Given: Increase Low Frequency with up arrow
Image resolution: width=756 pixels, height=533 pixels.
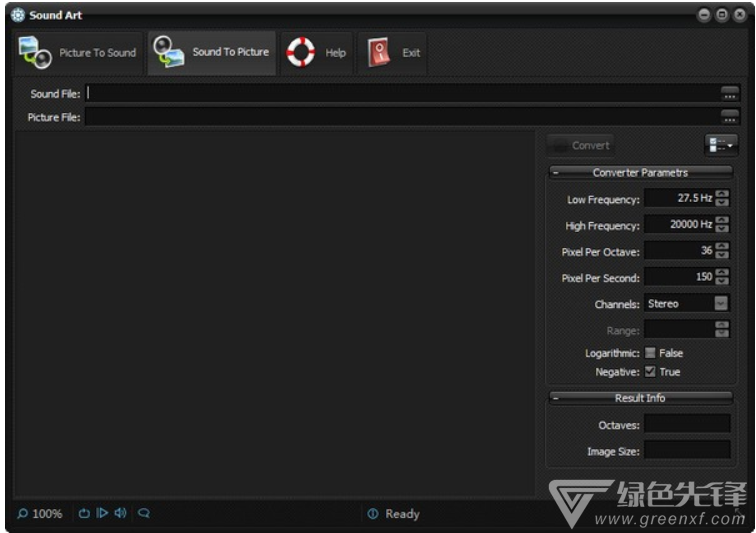Looking at the screenshot, I should pos(722,194).
